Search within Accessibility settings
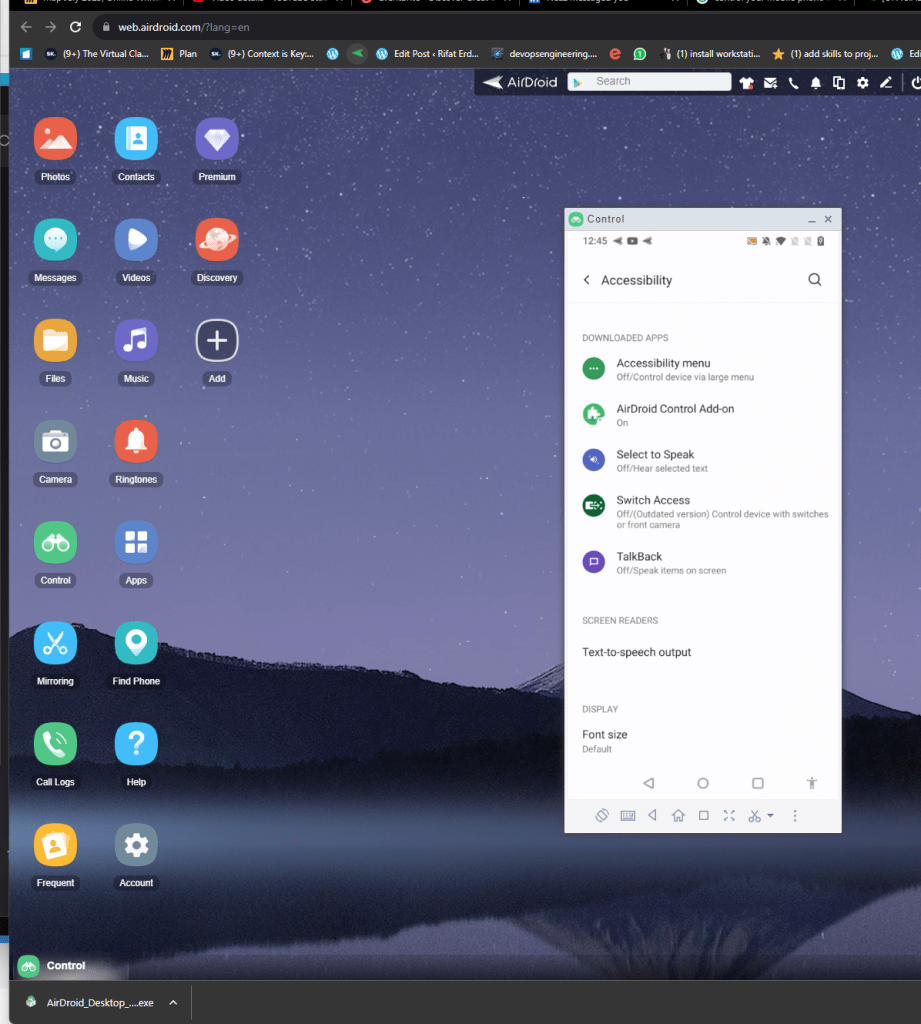 pyautogui.click(x=815, y=280)
